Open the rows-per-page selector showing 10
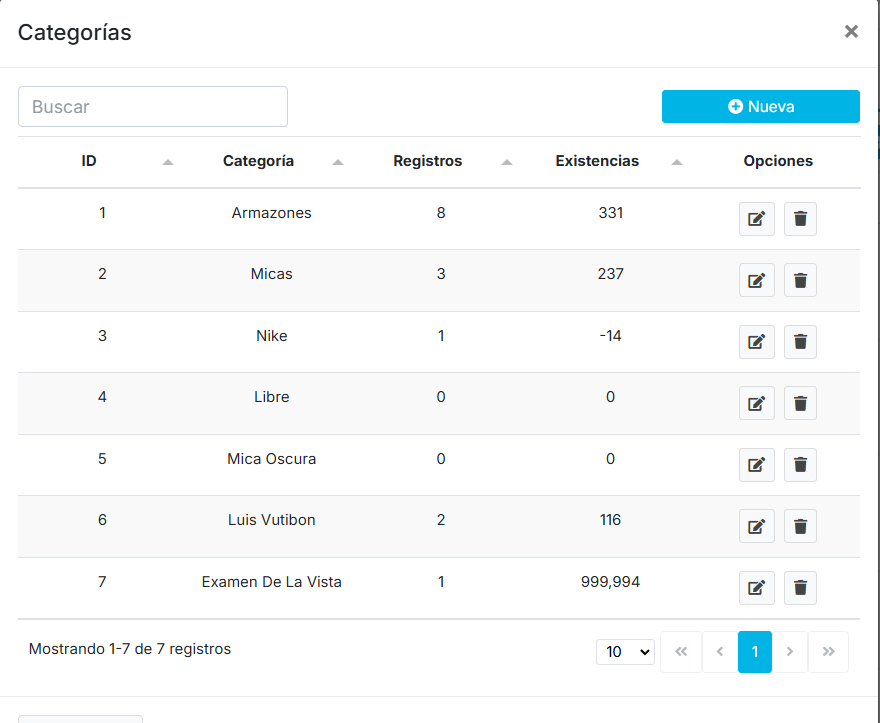Screen dimensions: 880x723 pyautogui.click(x=625, y=652)
